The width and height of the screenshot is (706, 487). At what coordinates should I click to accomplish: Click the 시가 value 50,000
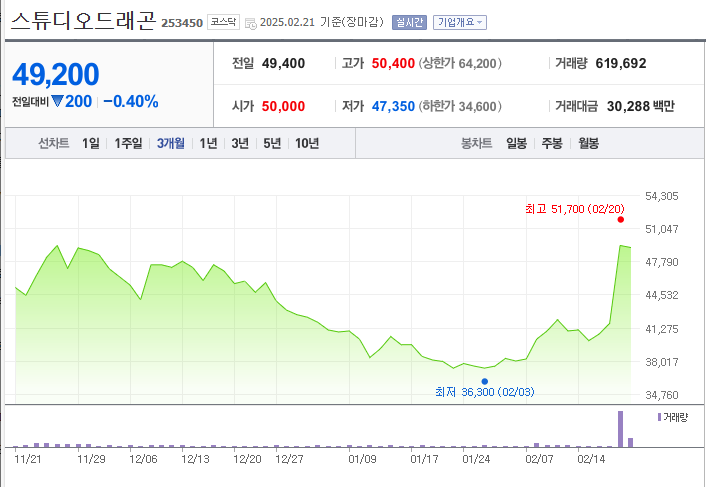pos(283,107)
